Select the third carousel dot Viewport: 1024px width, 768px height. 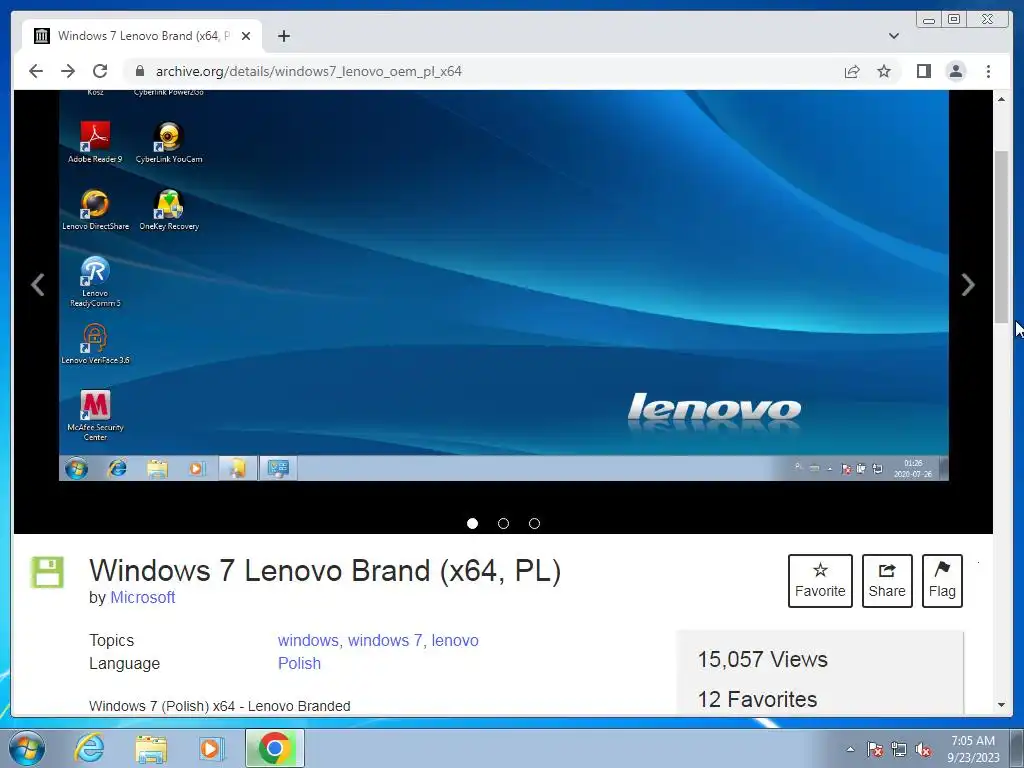click(534, 523)
